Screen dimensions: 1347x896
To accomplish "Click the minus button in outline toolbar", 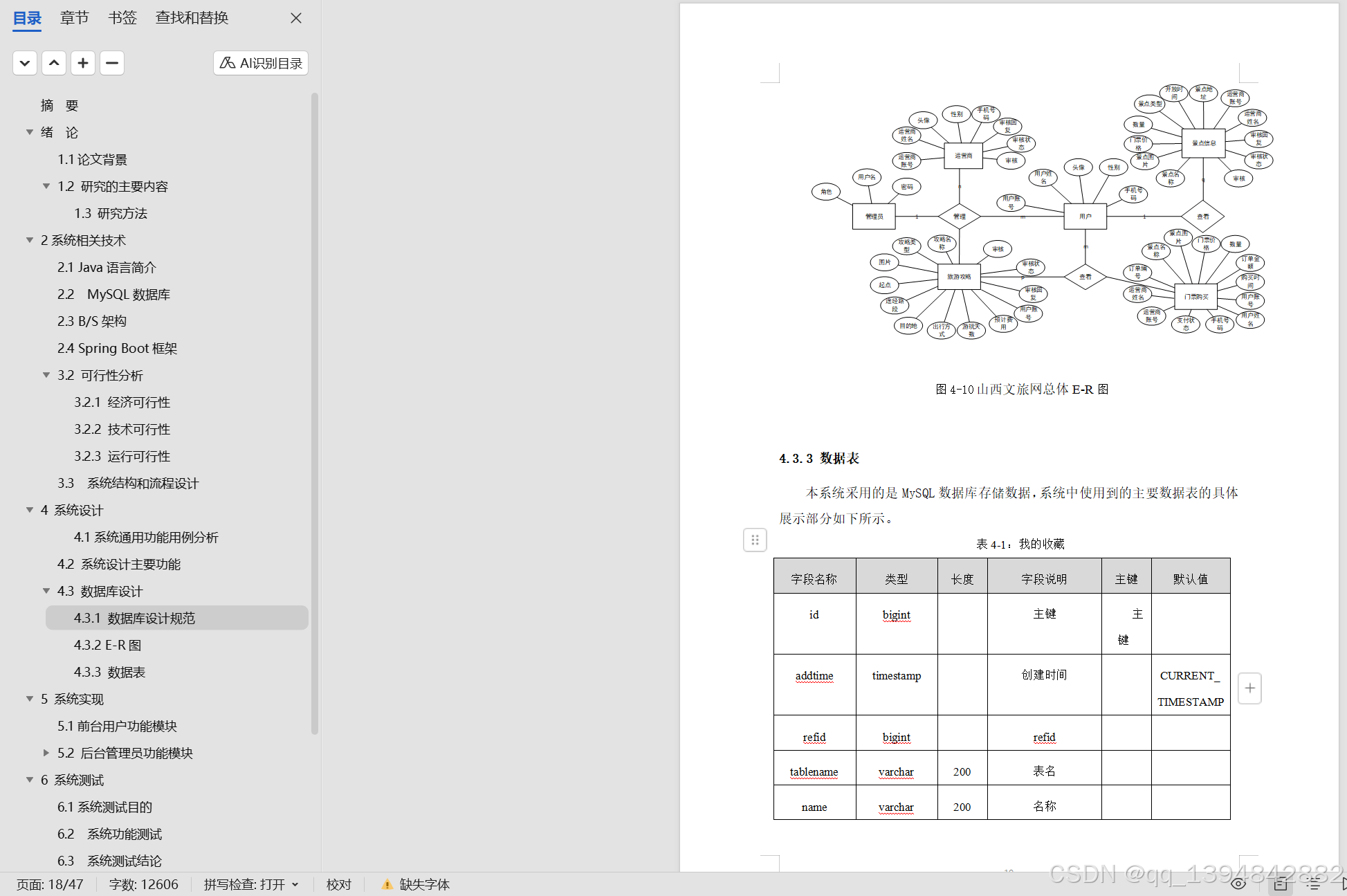I will pyautogui.click(x=112, y=63).
